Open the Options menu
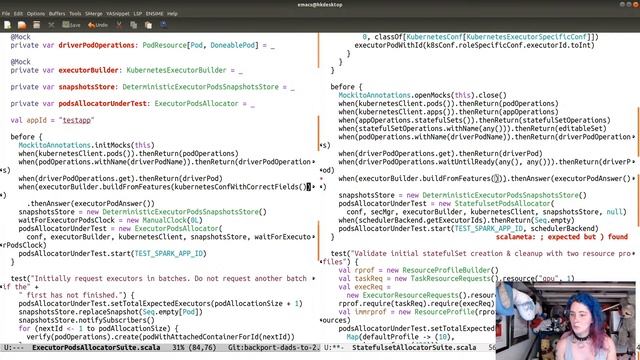This screenshot has height=360, width=640. tap(36, 13)
